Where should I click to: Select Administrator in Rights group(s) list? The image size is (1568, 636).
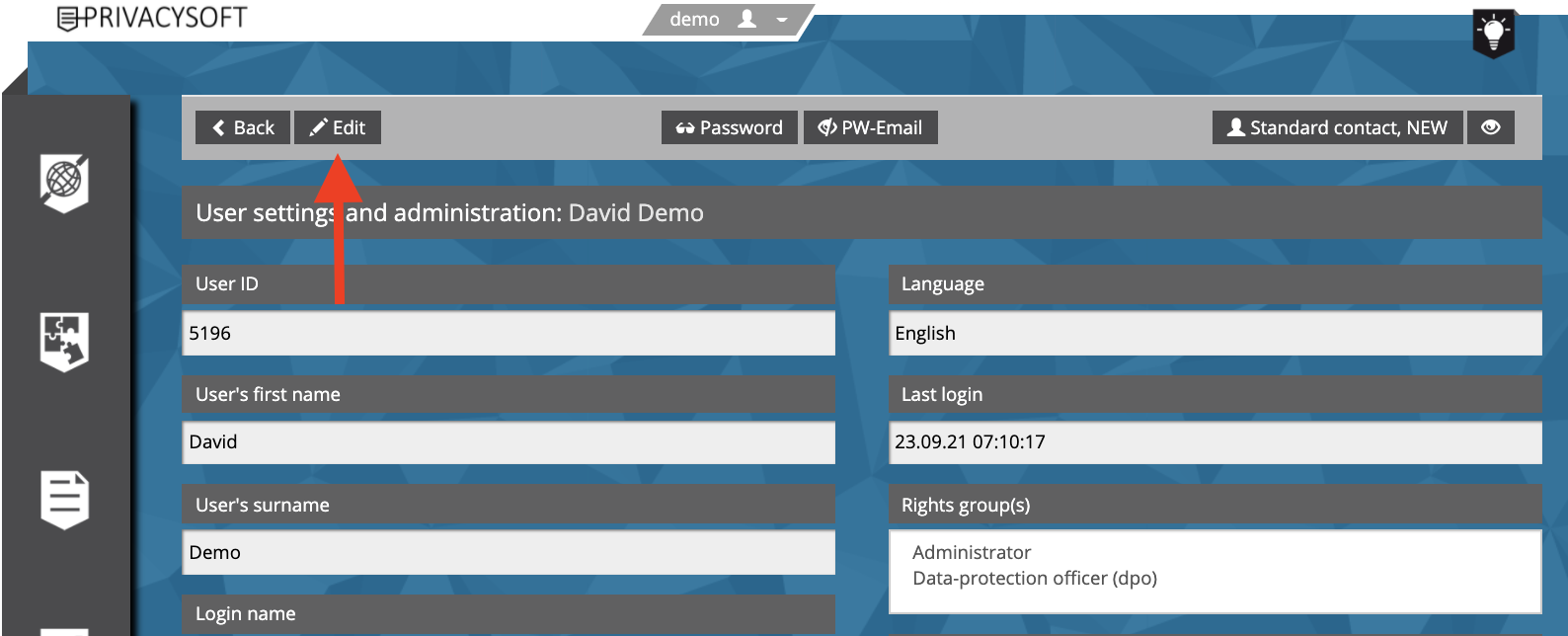pyautogui.click(x=972, y=552)
